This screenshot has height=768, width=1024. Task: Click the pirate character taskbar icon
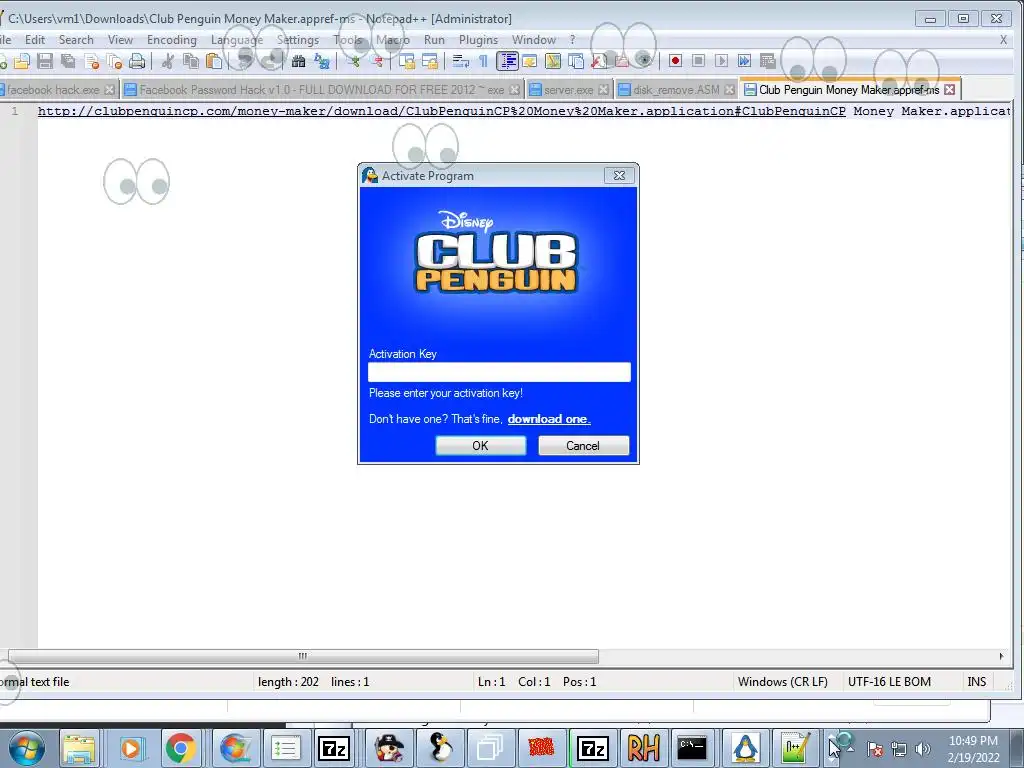tap(389, 748)
